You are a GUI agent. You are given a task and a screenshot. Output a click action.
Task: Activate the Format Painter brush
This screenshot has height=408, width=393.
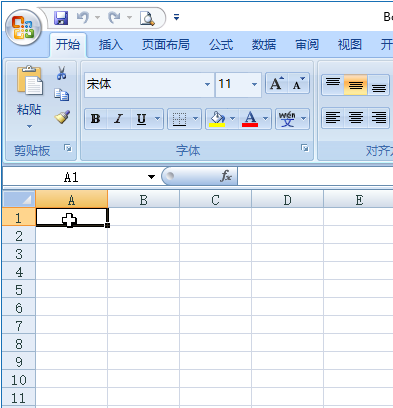click(62, 117)
